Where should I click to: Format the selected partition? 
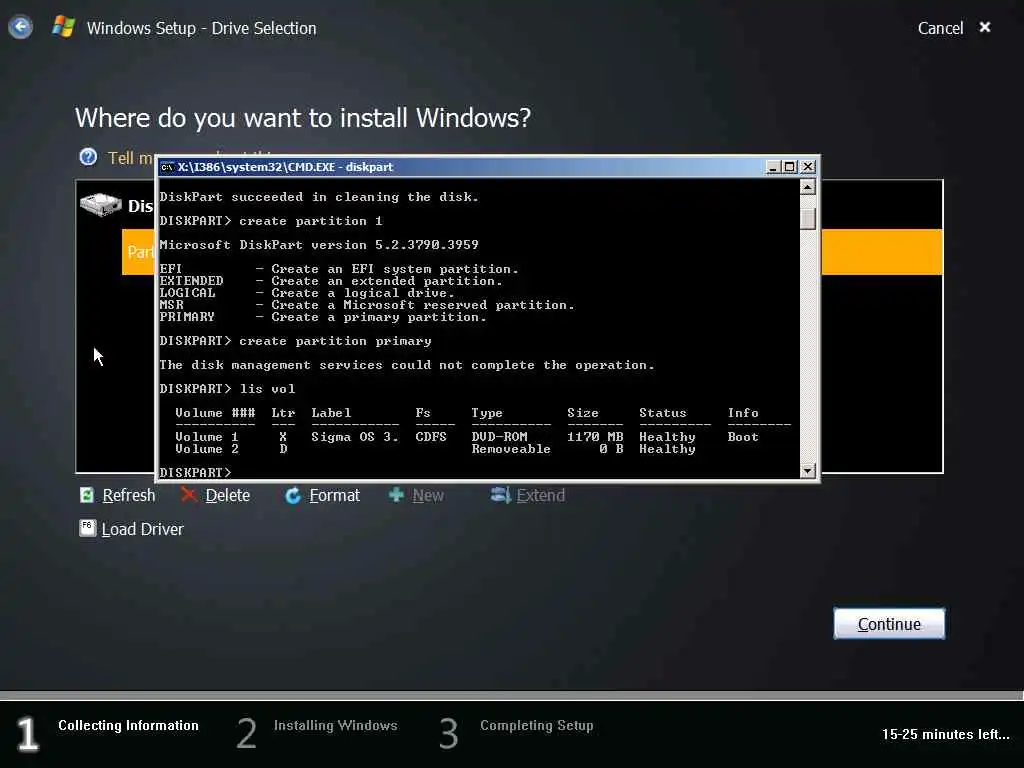click(334, 496)
